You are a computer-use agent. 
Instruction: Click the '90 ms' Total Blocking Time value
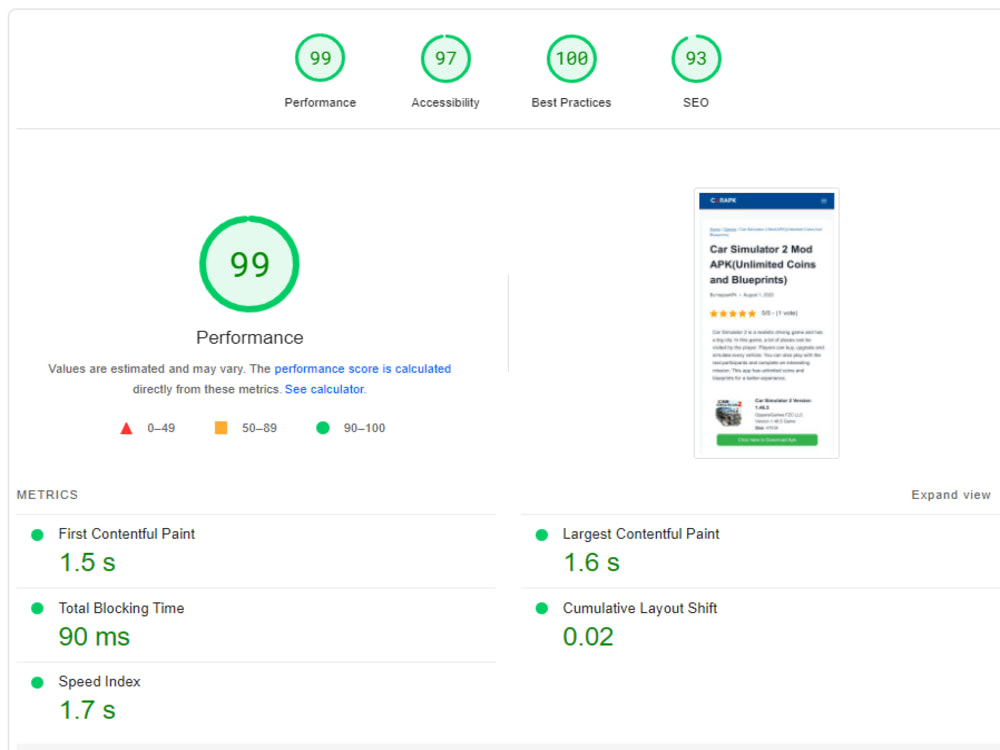[x=94, y=636]
